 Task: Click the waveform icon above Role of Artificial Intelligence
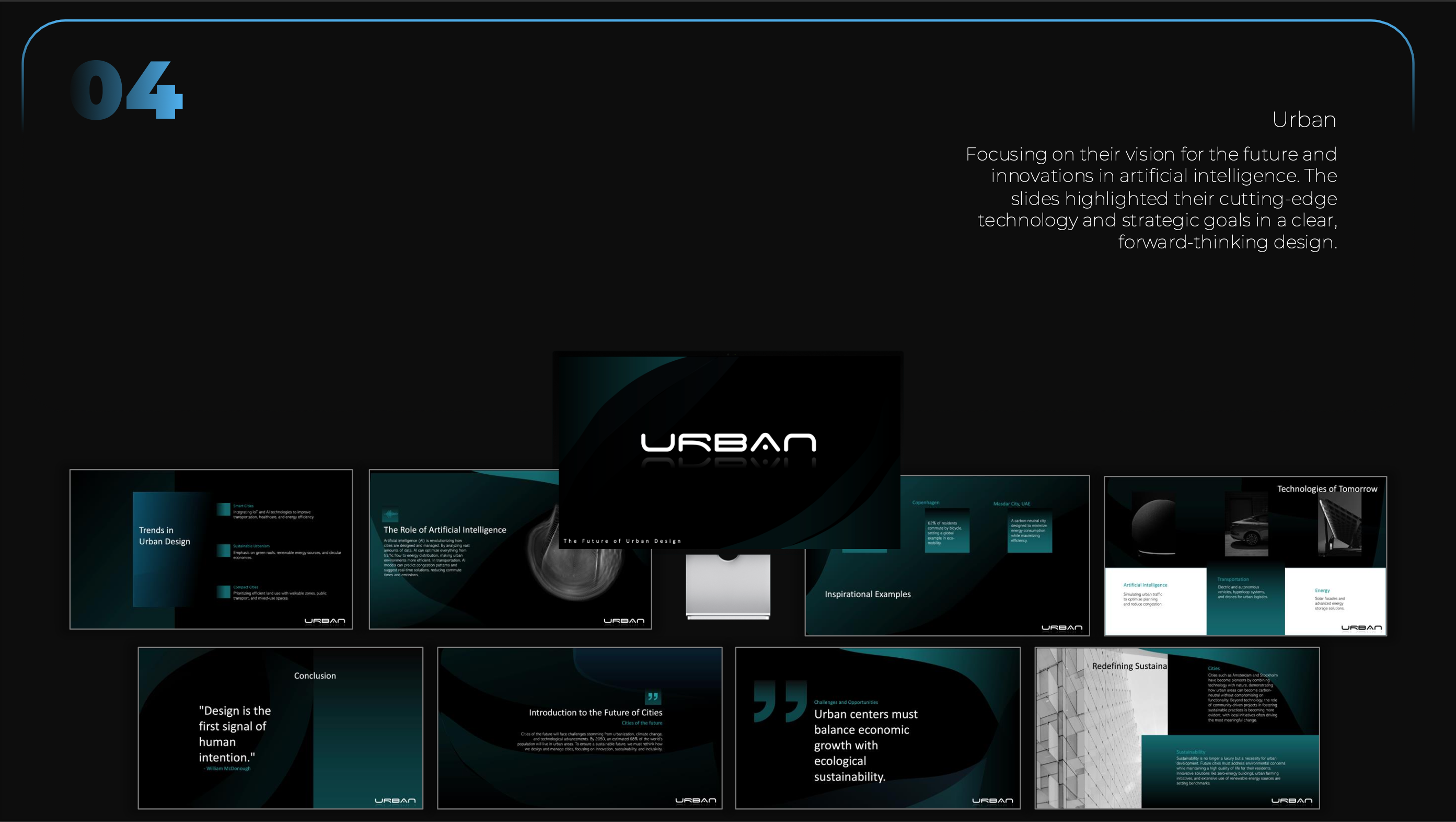[x=390, y=515]
